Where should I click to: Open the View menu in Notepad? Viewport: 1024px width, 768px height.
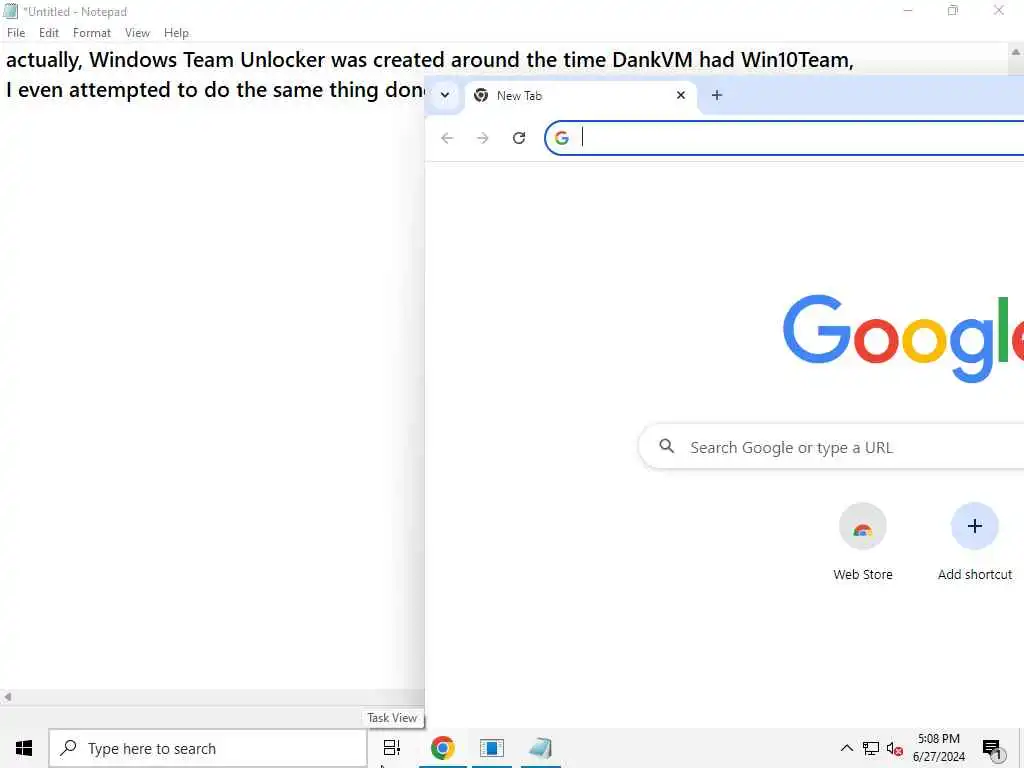click(x=137, y=33)
